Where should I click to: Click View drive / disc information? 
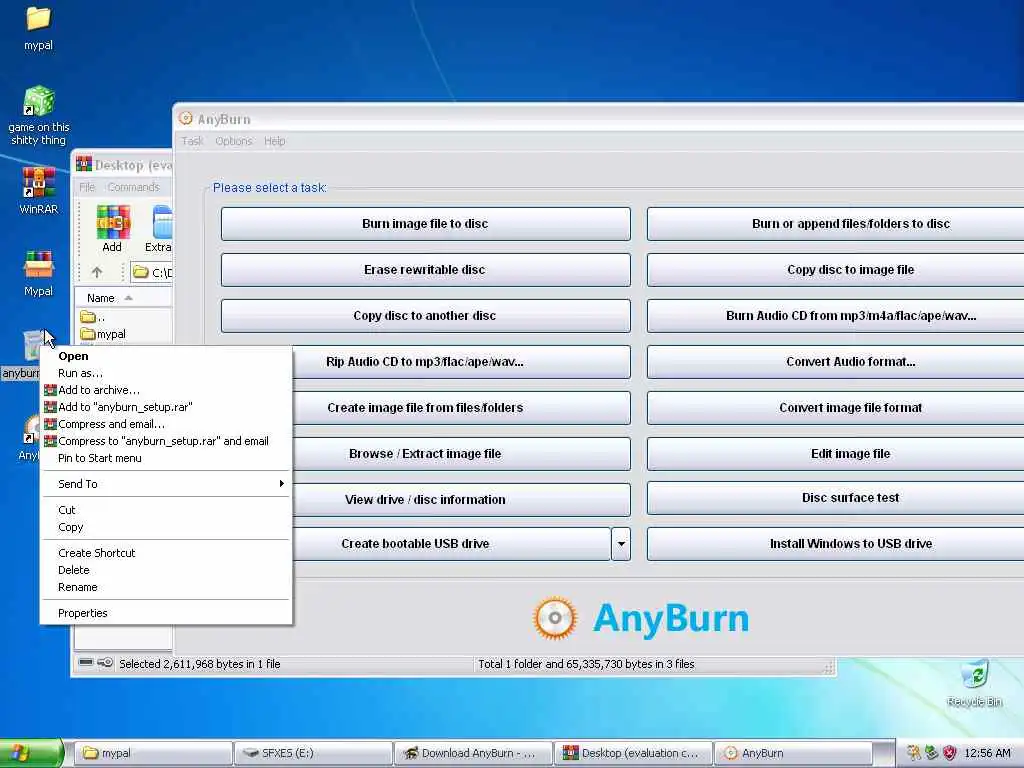click(x=461, y=500)
